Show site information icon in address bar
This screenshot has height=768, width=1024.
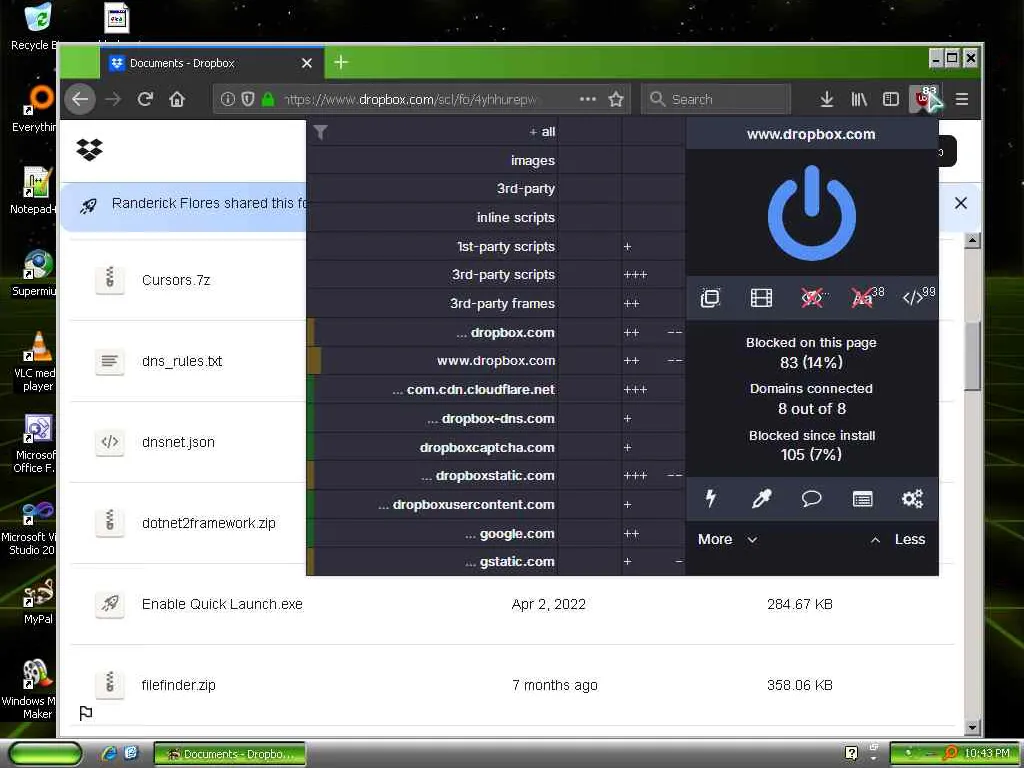[x=227, y=99]
